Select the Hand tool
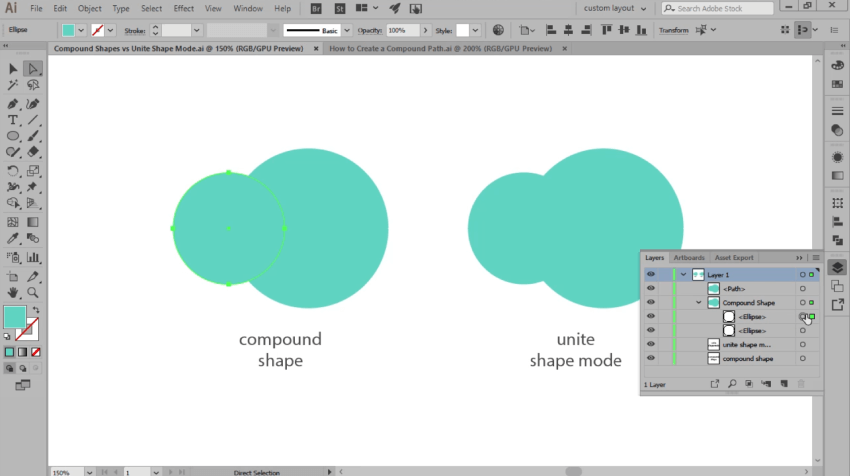Viewport: 850px width, 476px height. pos(14,293)
